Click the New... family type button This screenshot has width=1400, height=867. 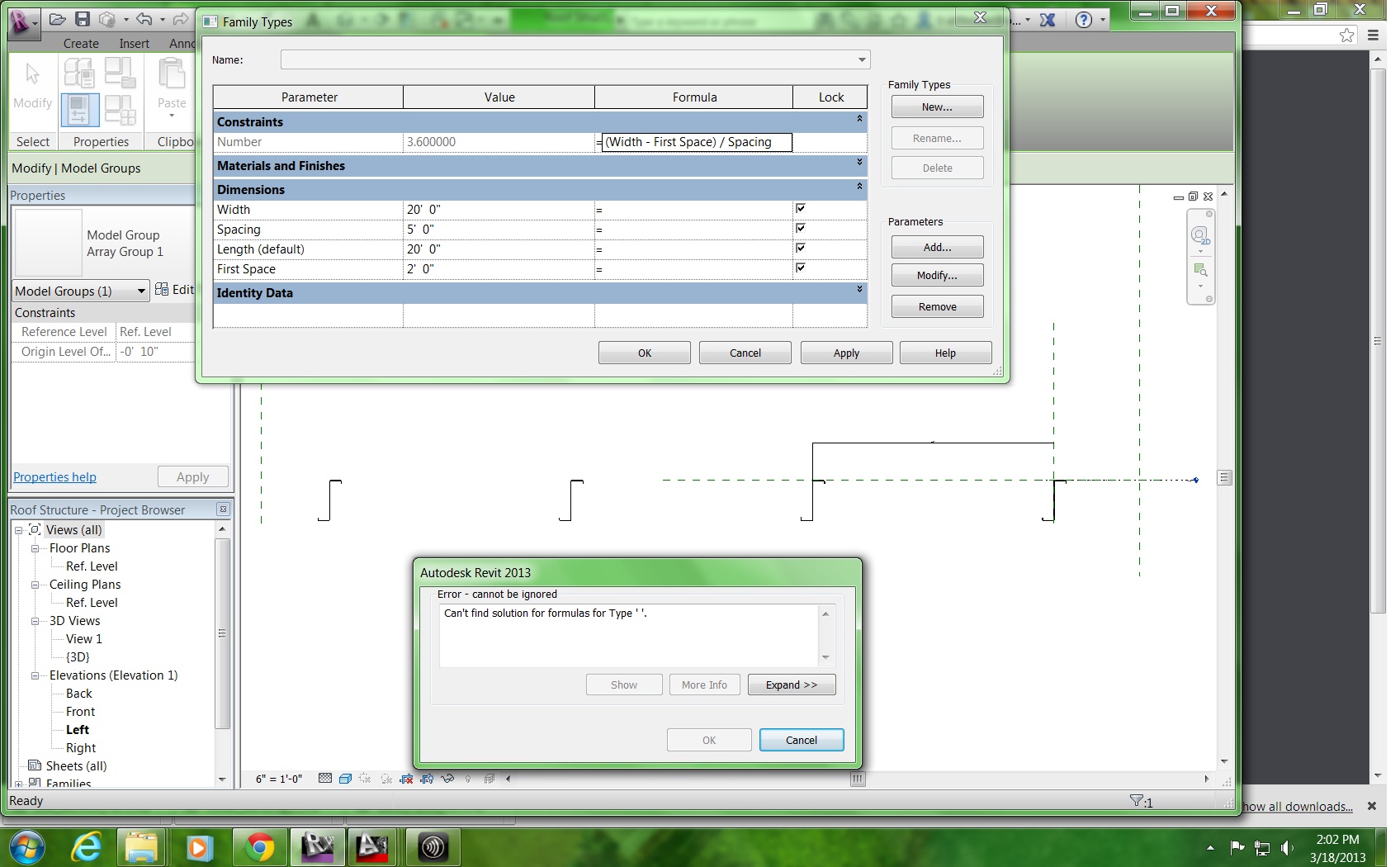pyautogui.click(x=937, y=107)
